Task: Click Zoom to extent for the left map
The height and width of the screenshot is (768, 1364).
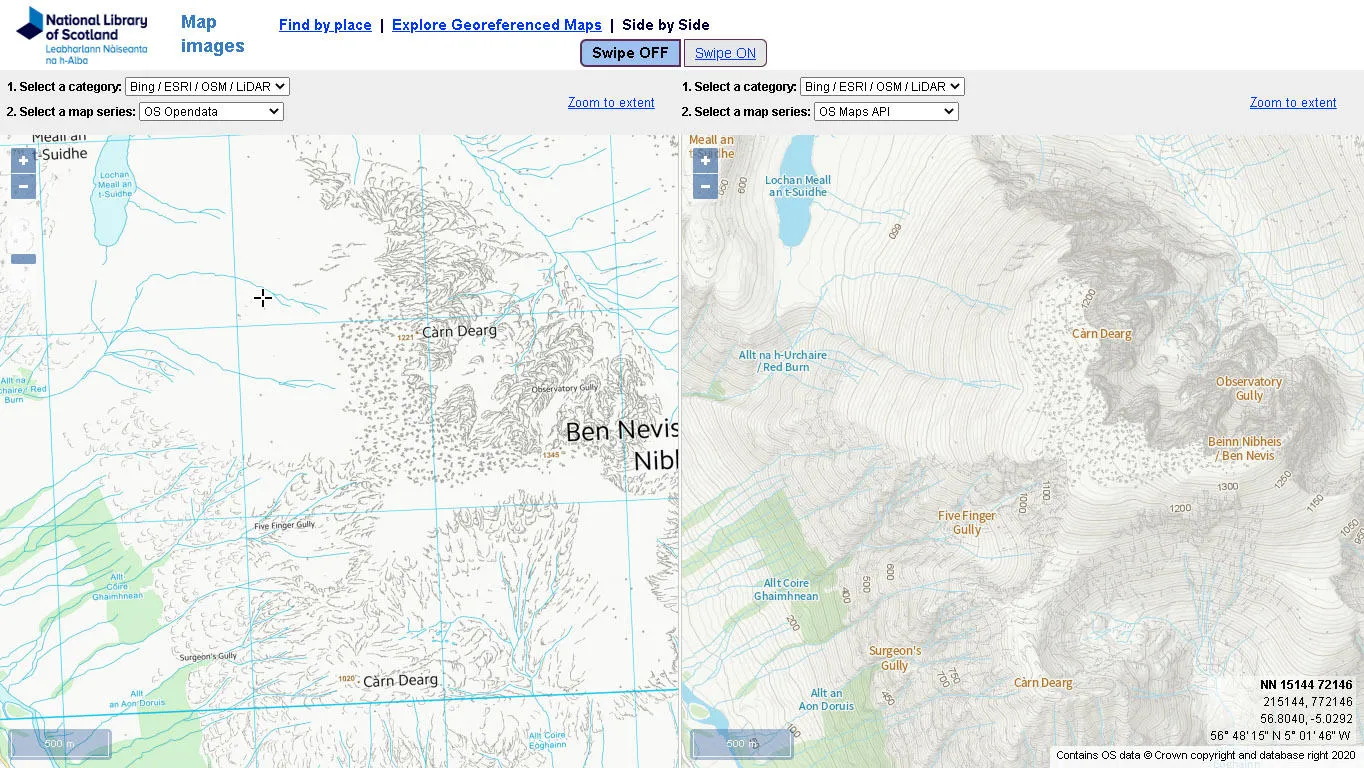Action: coord(611,103)
